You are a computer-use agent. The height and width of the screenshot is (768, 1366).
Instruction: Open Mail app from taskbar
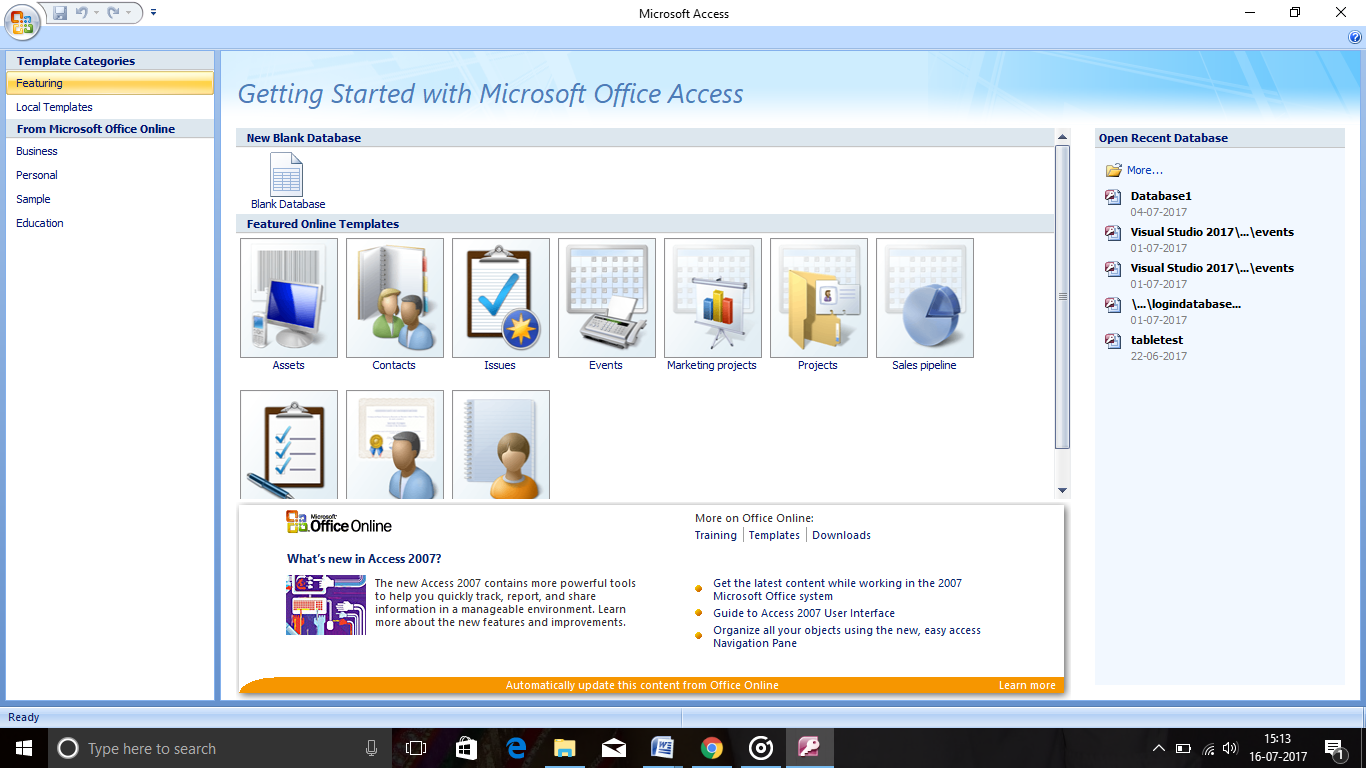pos(614,748)
